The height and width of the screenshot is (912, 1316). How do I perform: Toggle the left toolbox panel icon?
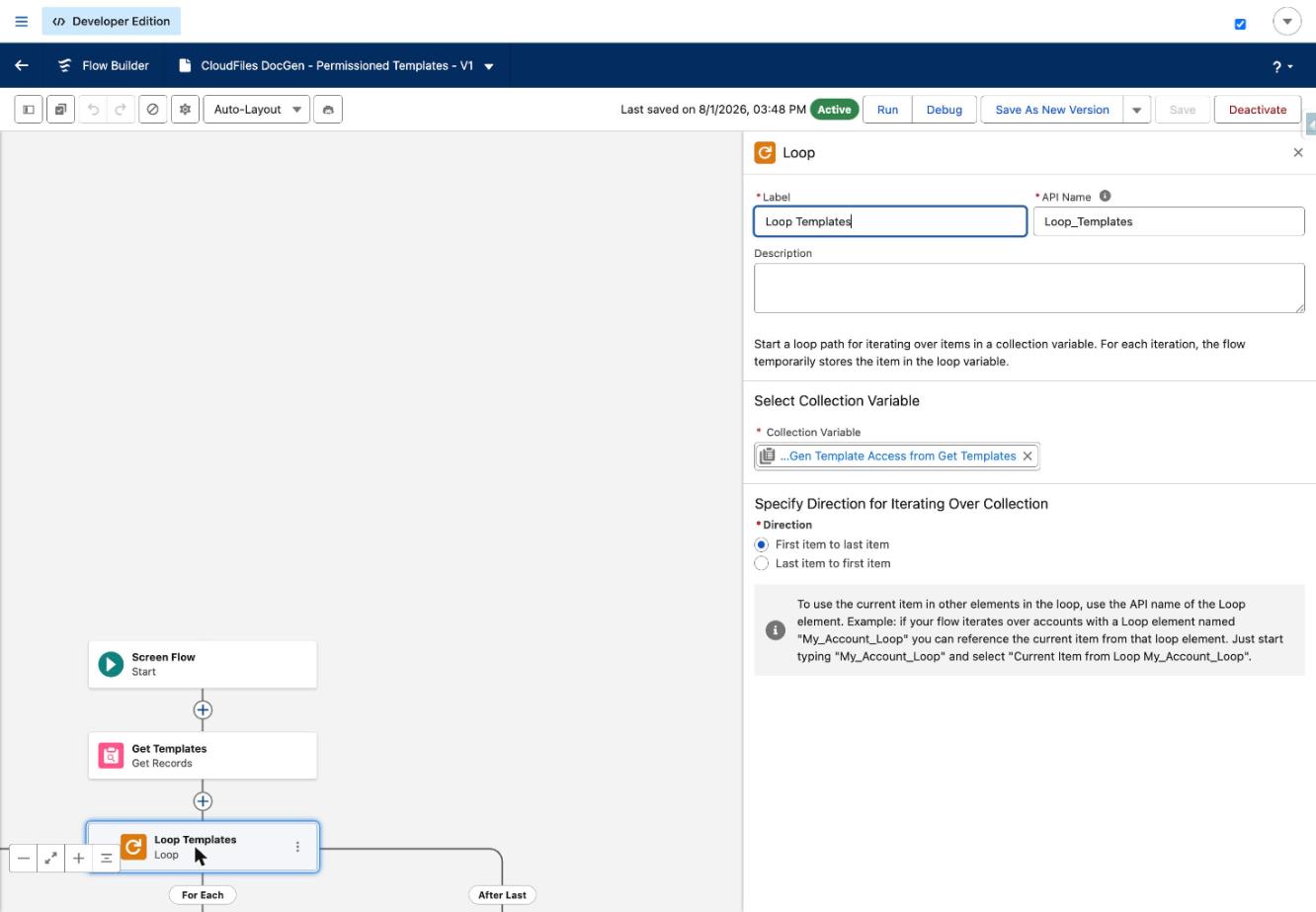(29, 110)
